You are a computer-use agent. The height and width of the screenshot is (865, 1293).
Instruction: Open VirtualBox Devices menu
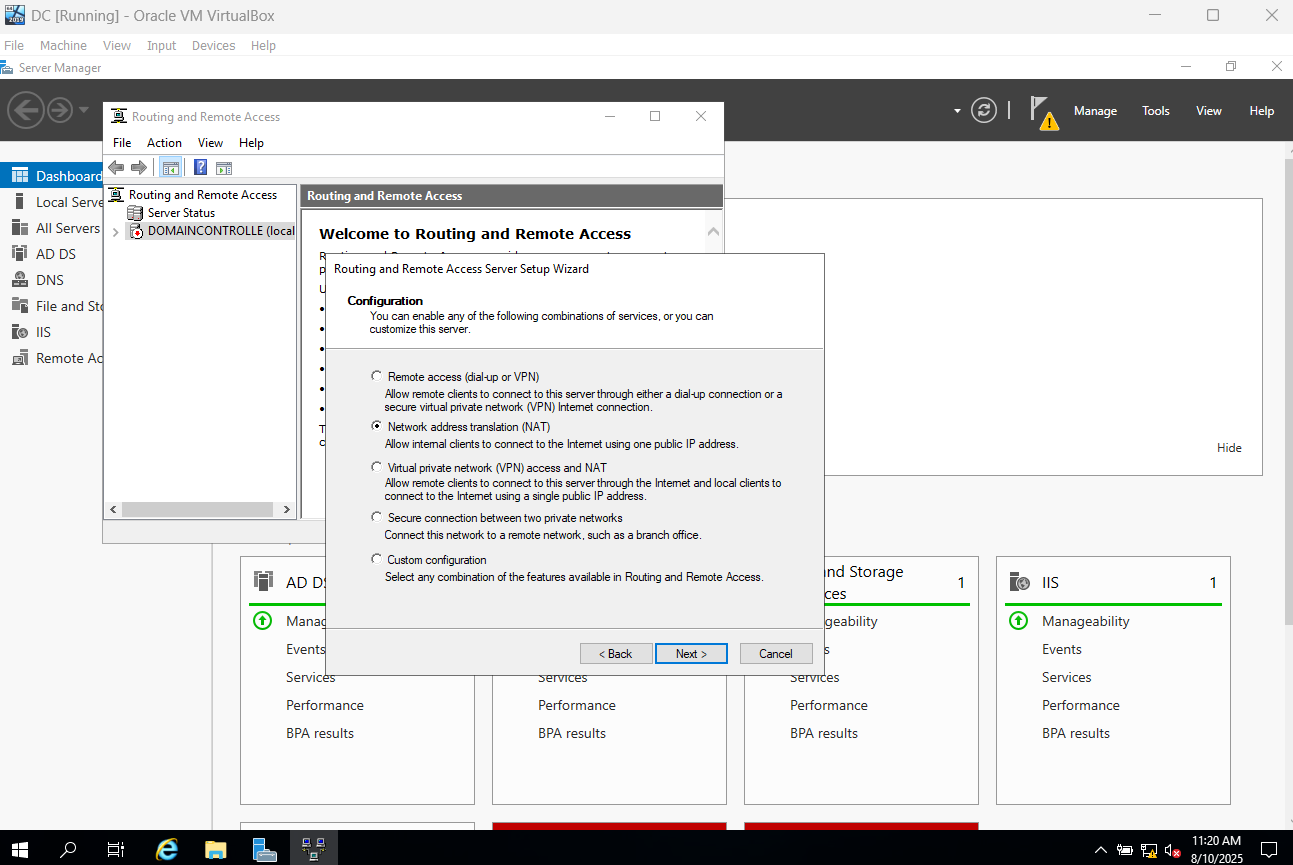pos(213,46)
